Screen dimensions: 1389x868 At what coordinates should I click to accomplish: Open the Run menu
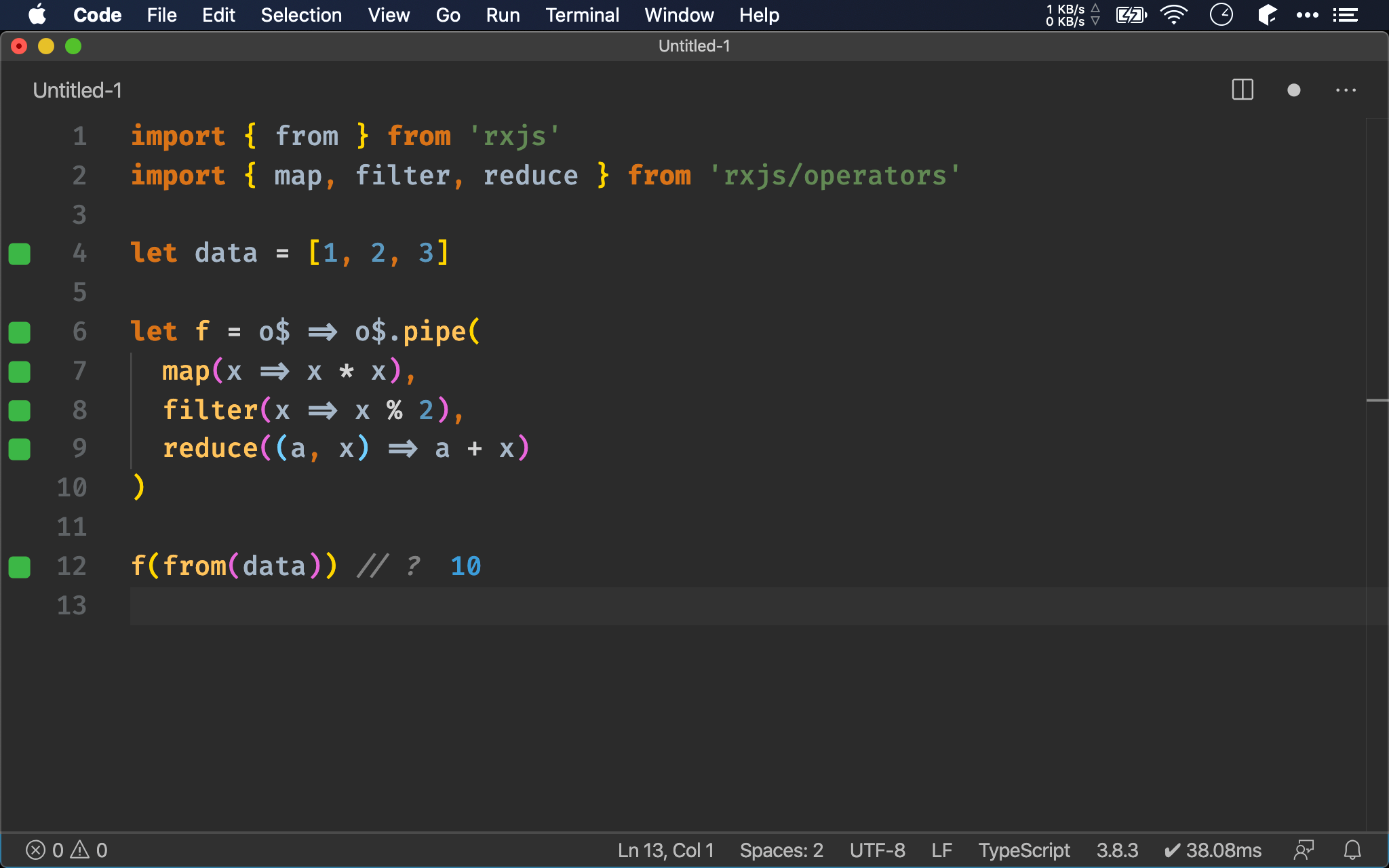[503, 15]
